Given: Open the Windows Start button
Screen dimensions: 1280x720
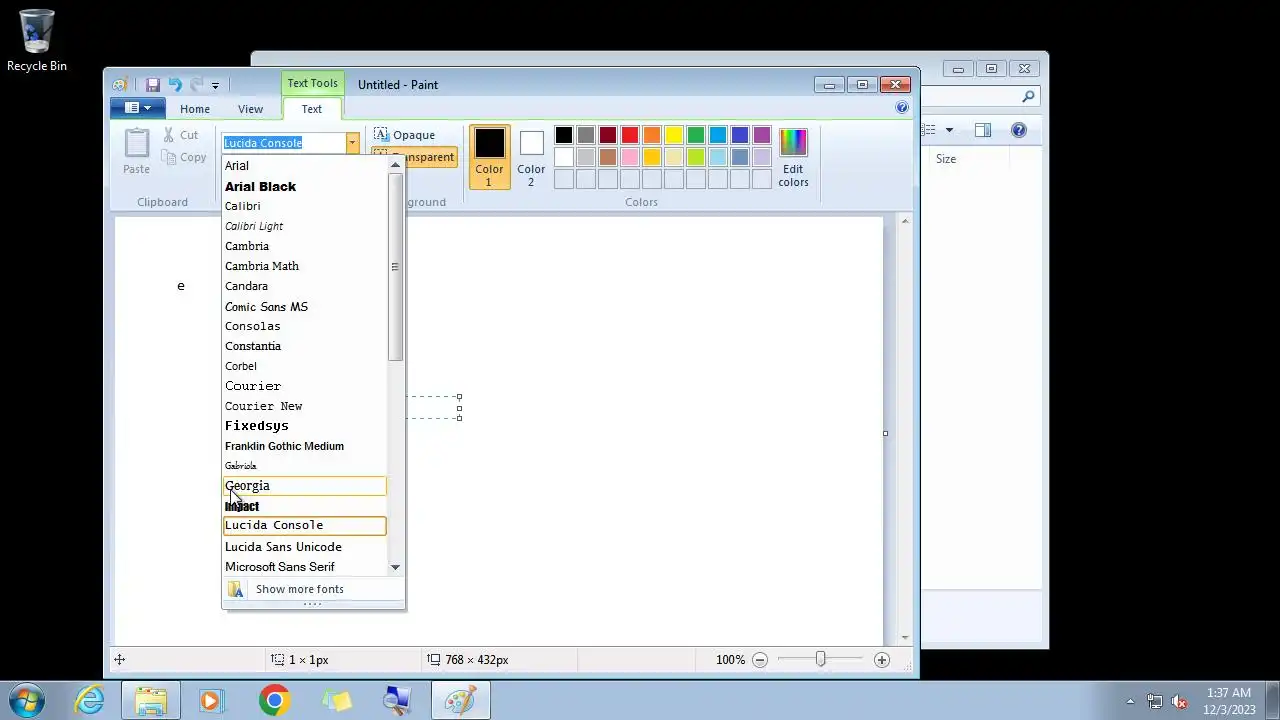Looking at the screenshot, I should (27, 700).
